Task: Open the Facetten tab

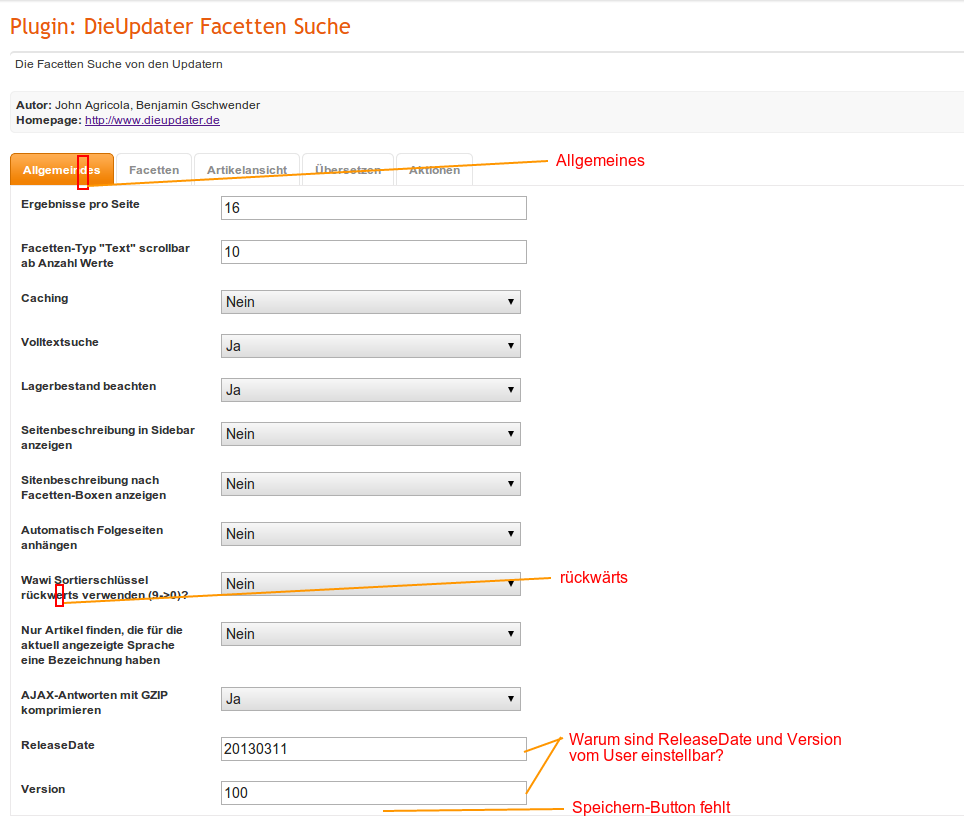Action: 154,170
